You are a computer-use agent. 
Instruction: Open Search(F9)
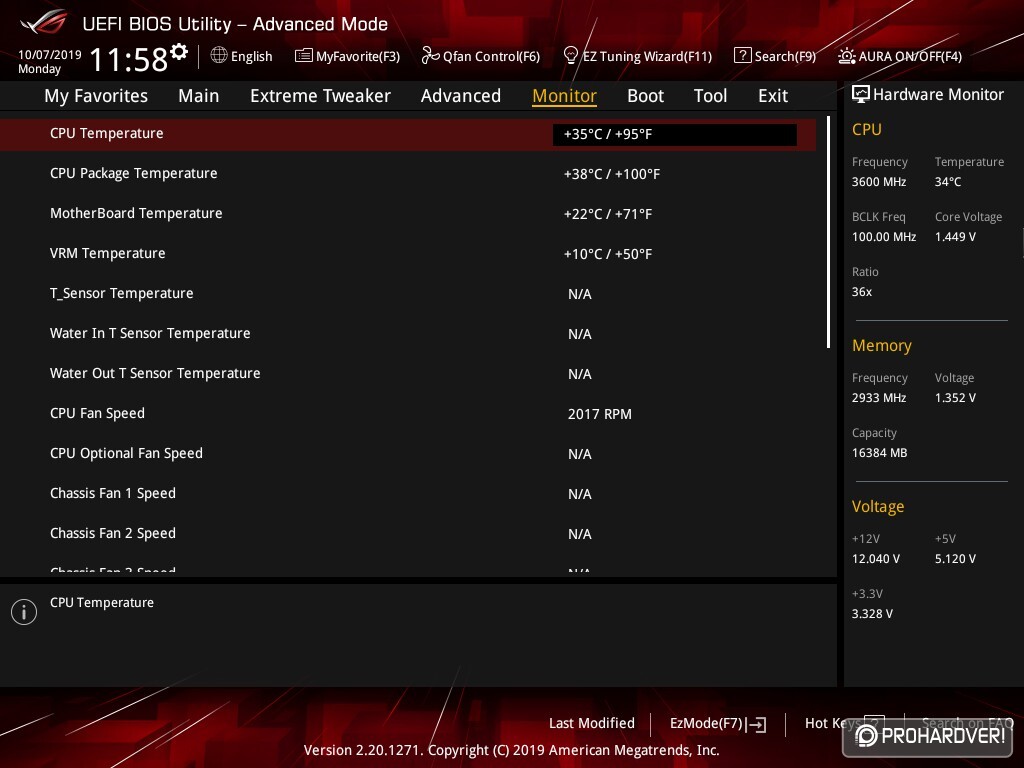tap(785, 56)
